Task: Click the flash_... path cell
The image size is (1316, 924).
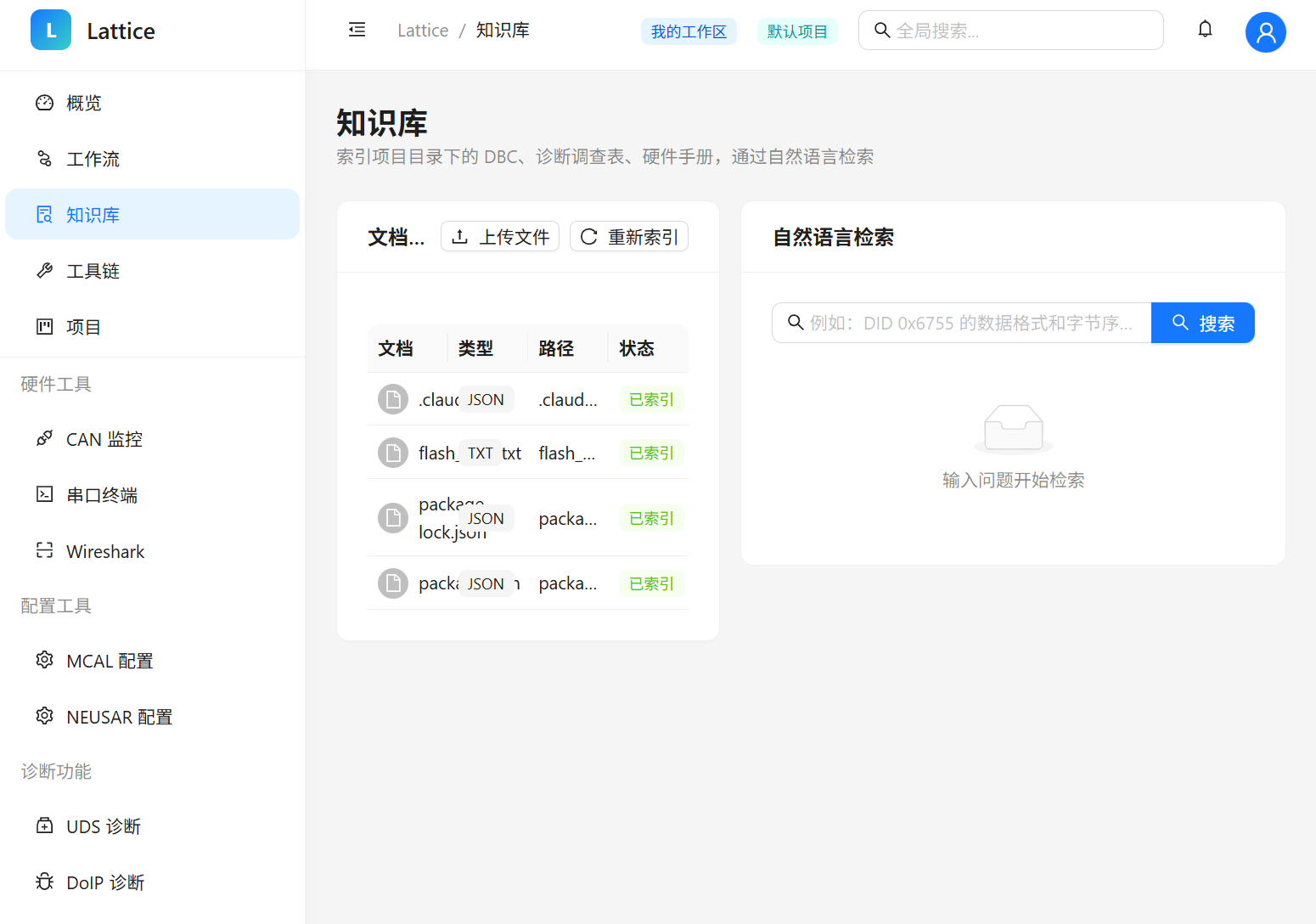Action: pos(567,454)
